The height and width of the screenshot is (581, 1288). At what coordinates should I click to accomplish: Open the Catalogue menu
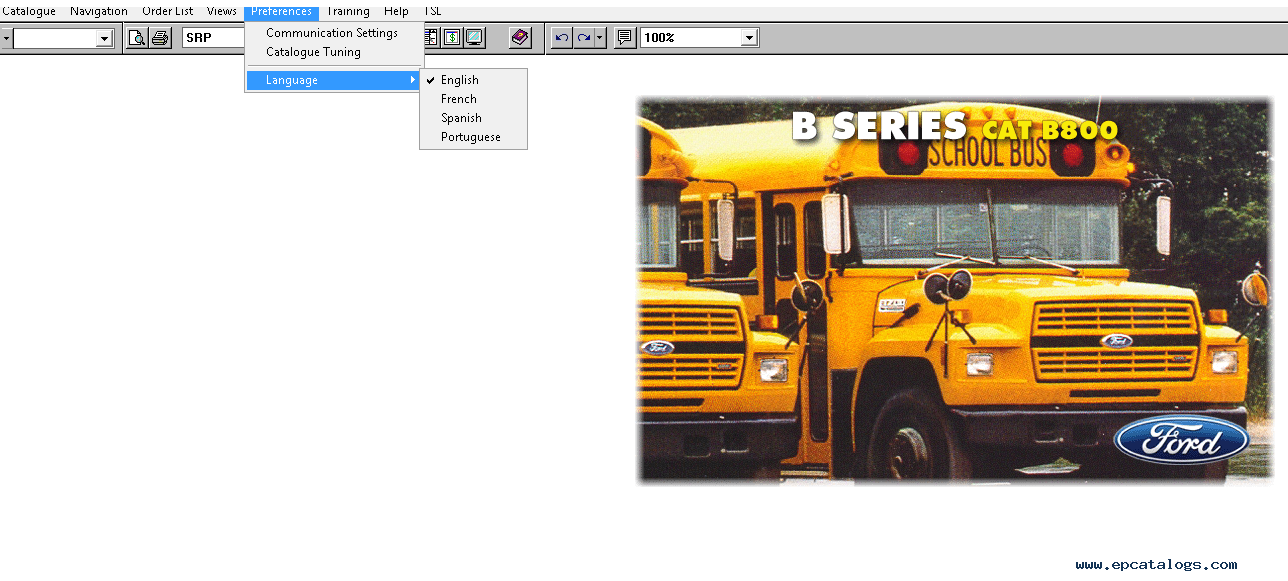coord(28,11)
